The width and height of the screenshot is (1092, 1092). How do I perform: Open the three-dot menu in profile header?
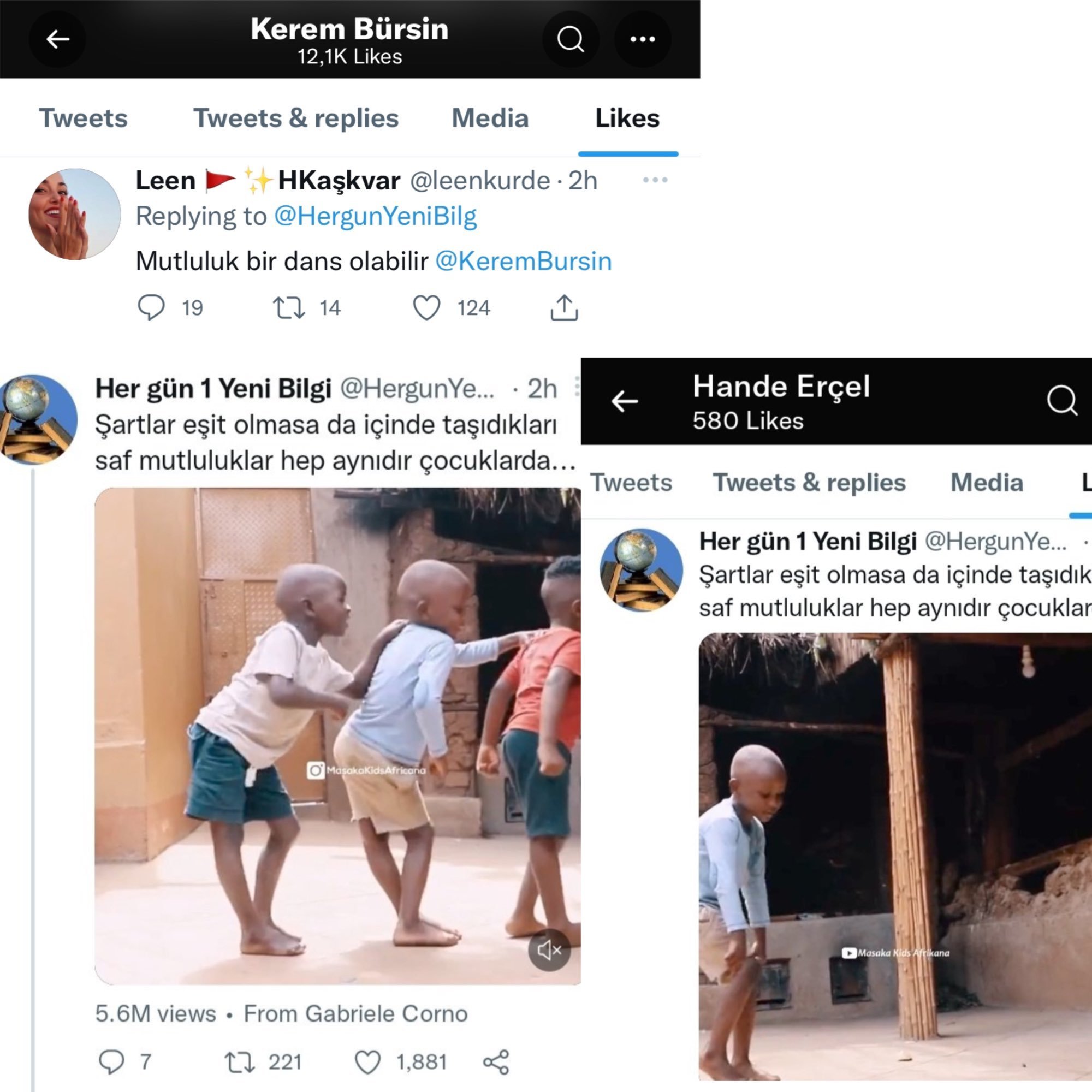(x=643, y=39)
